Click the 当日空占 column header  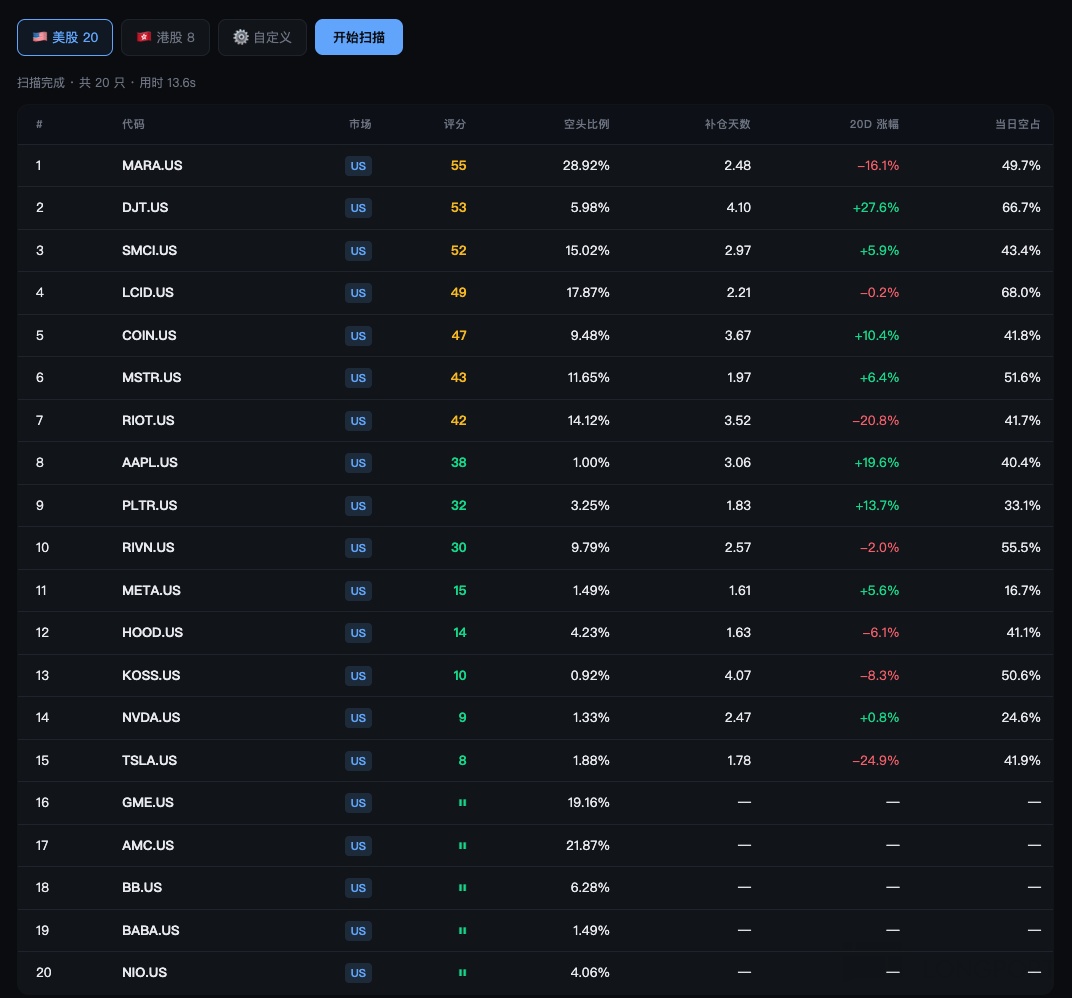(x=1017, y=124)
